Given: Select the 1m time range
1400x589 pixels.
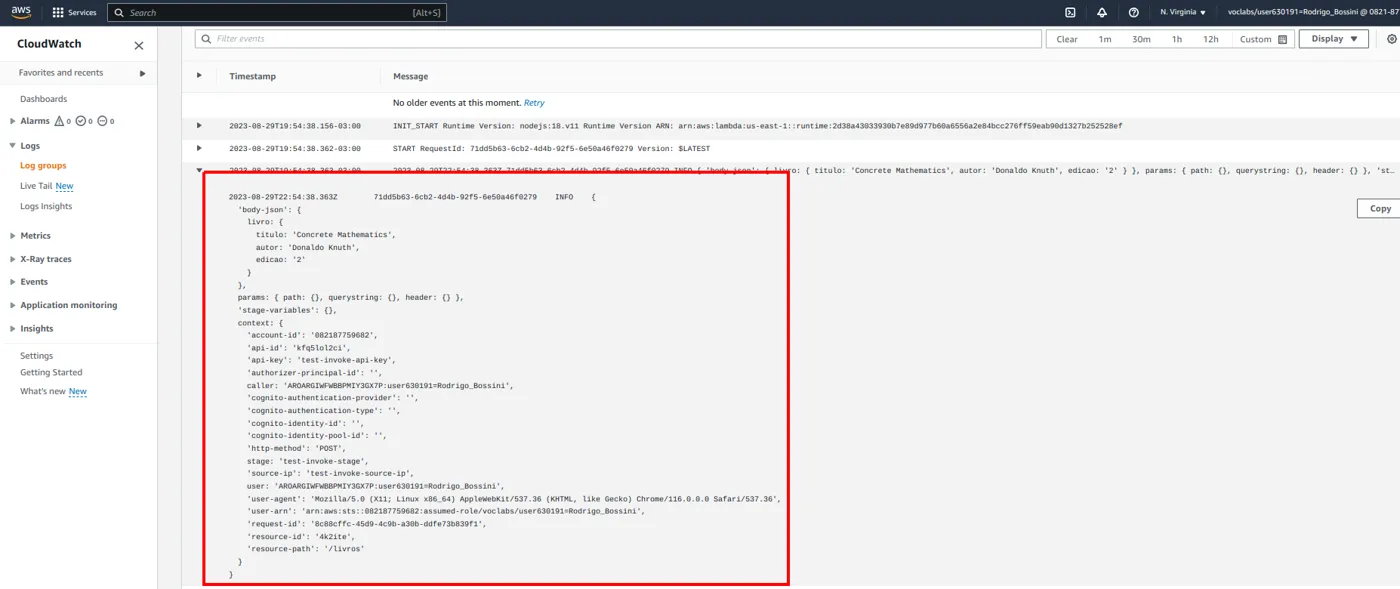Looking at the screenshot, I should tap(1105, 39).
